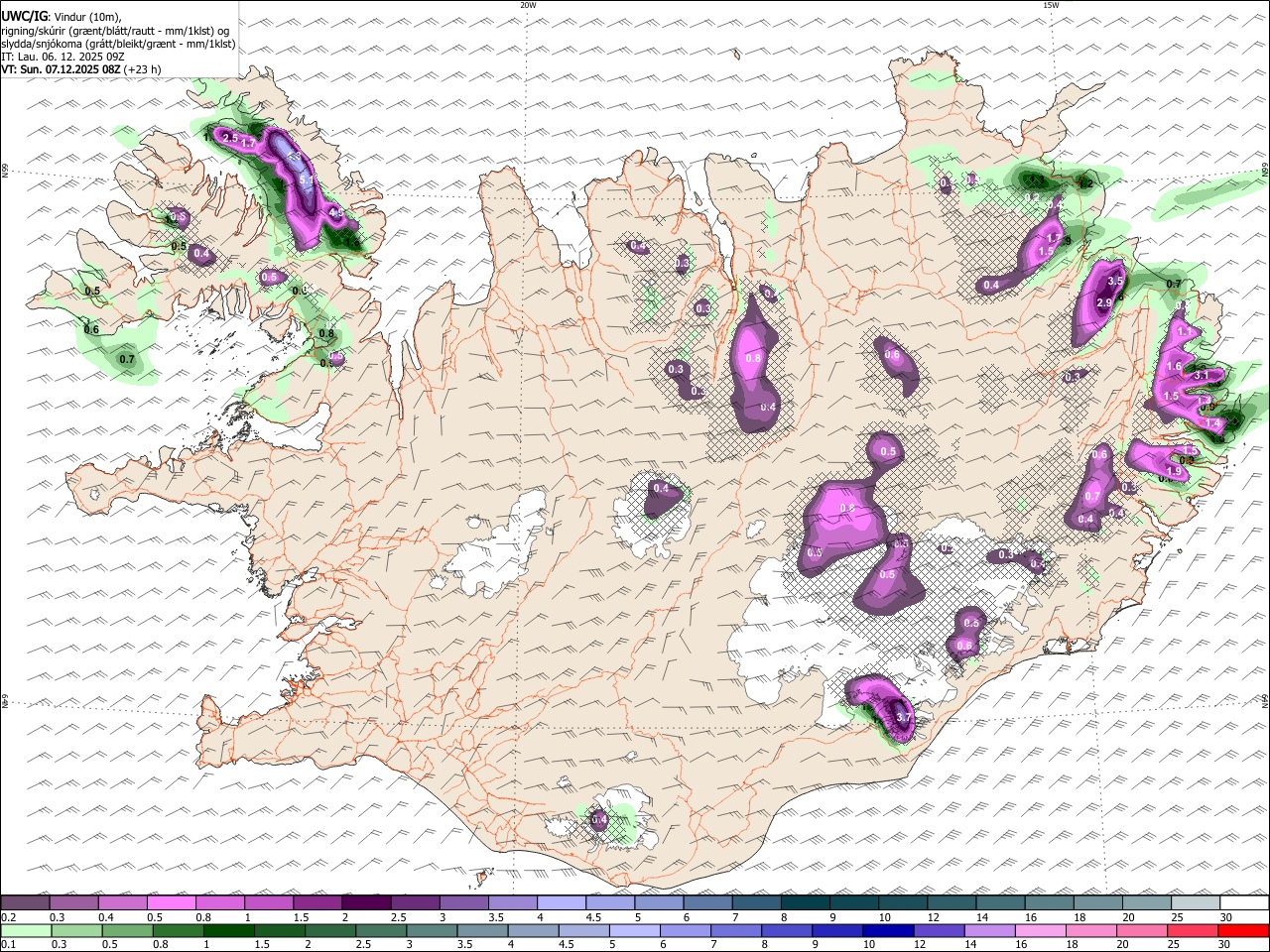Click the 4.5 value in the Westfjords
Viewport: 1270px width, 952px height.
tap(335, 212)
